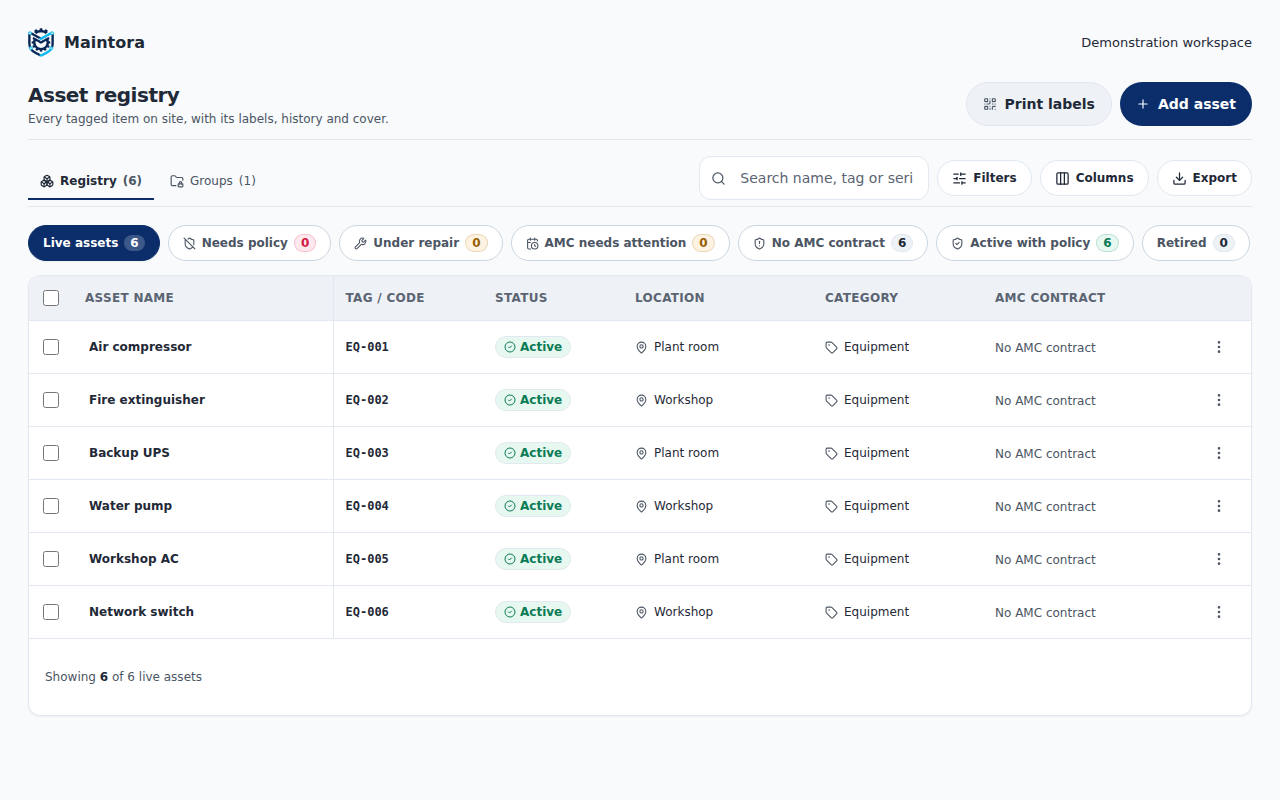Tick the Workshop AC checkbox
Screen dimensions: 1280x800
pyautogui.click(x=51, y=559)
